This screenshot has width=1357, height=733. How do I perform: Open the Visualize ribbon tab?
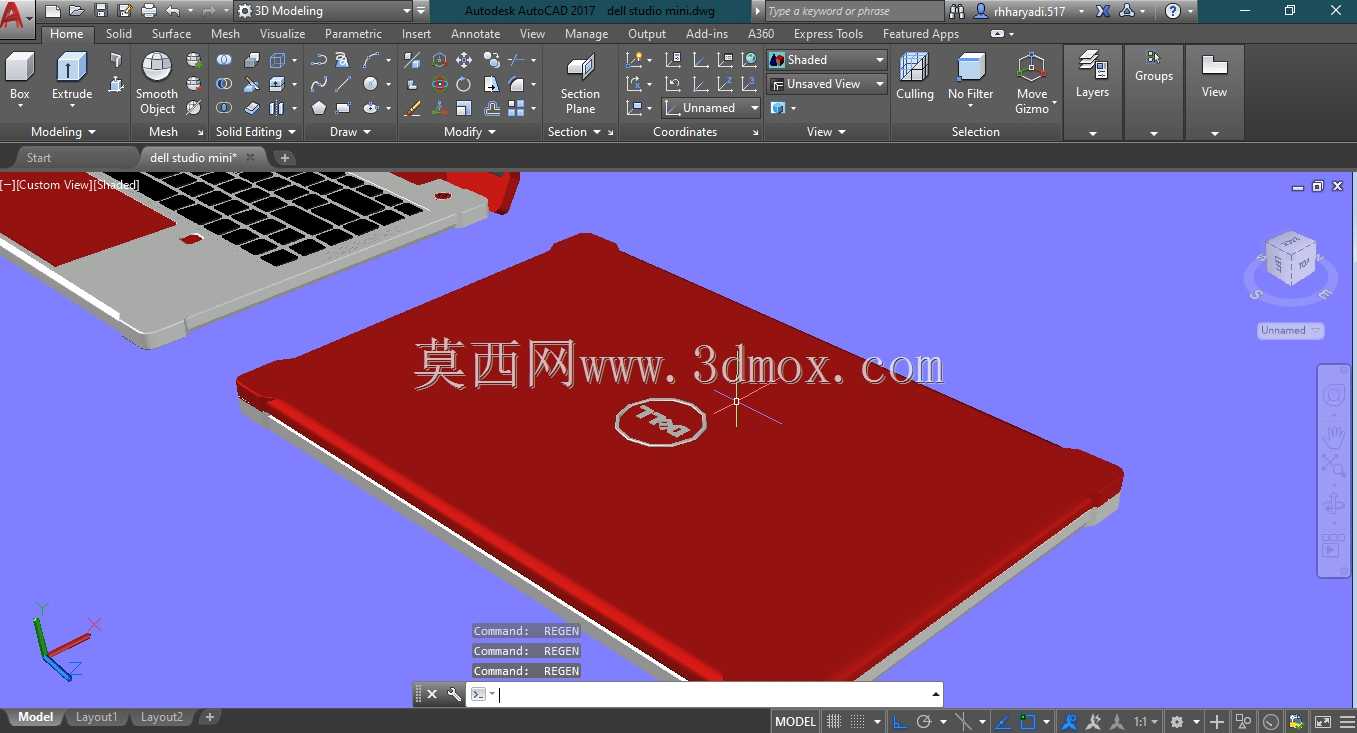point(282,34)
